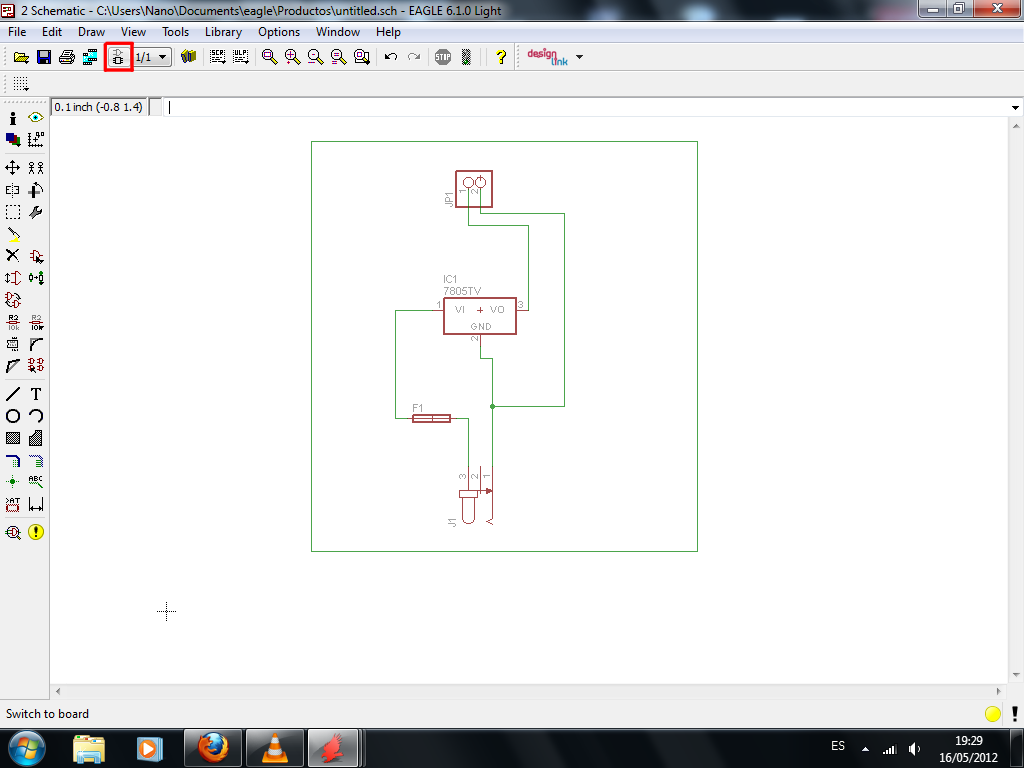This screenshot has height=768, width=1024.
Task: Select the Circle tool
Action: 12,416
